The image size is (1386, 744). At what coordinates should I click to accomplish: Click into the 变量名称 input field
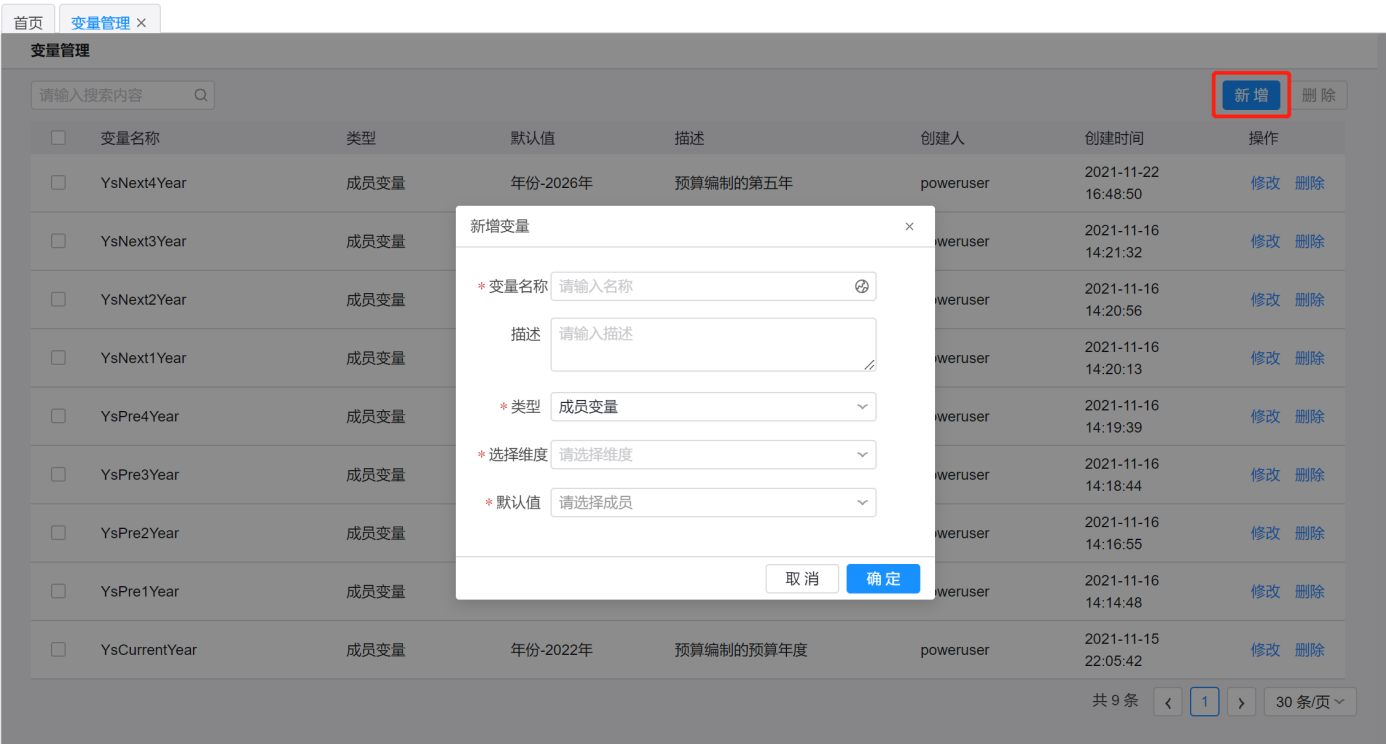[700, 286]
